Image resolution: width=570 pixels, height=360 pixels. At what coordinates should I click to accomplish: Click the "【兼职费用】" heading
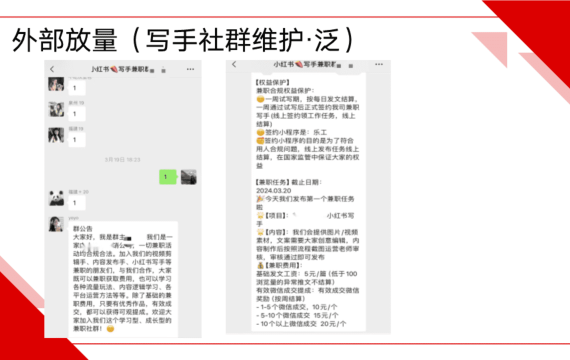point(279,265)
